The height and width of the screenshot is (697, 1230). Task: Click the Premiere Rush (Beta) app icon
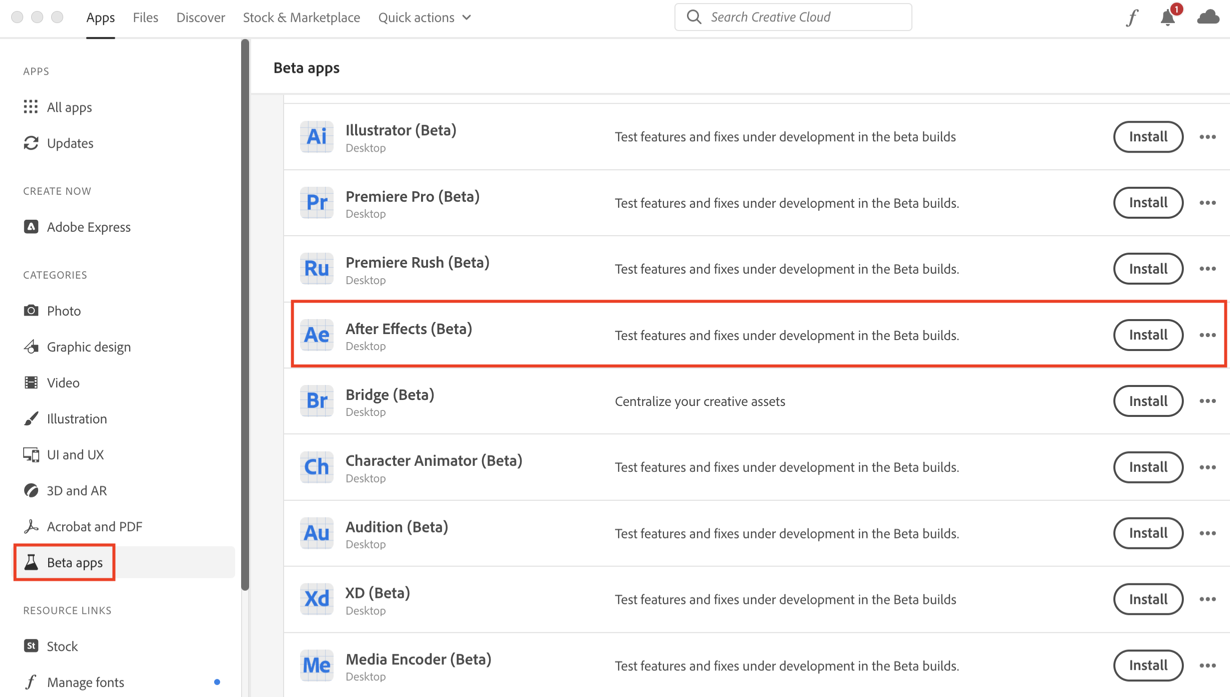click(x=317, y=269)
